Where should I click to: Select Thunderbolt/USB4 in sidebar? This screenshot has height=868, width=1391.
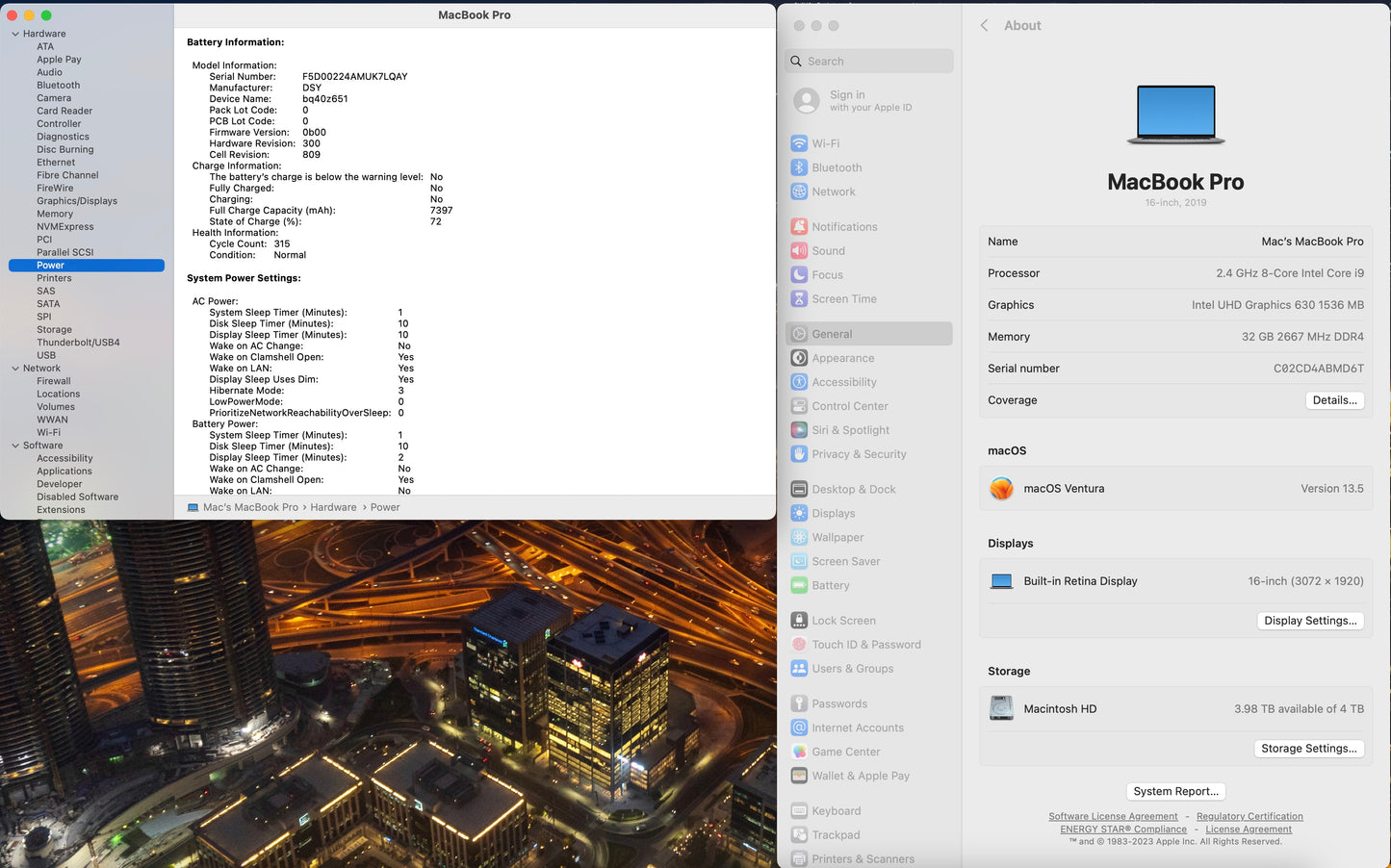(x=78, y=343)
